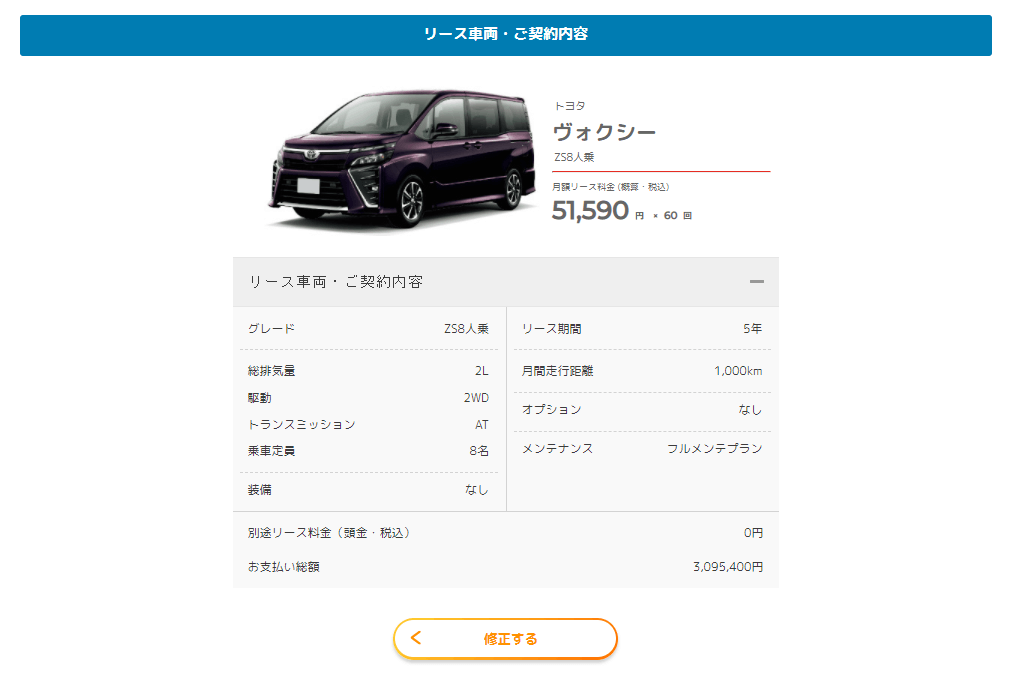
Task: Collapse the リース車両・ご契約内容 section minus icon
Action: coord(756,281)
